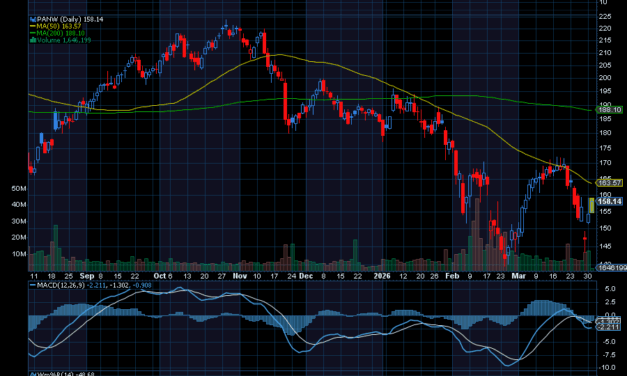This screenshot has height=376, width=627.
Task: Click the MACD(12,26,9) indicator label
Action: 61,285
